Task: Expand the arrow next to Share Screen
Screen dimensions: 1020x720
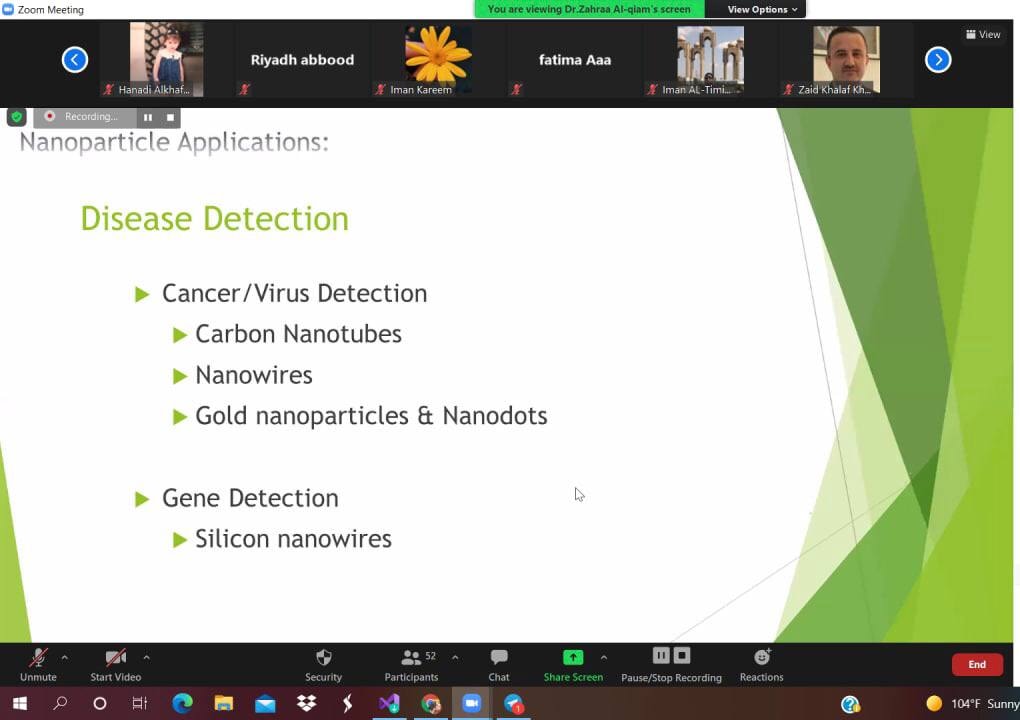Action: tap(603, 657)
